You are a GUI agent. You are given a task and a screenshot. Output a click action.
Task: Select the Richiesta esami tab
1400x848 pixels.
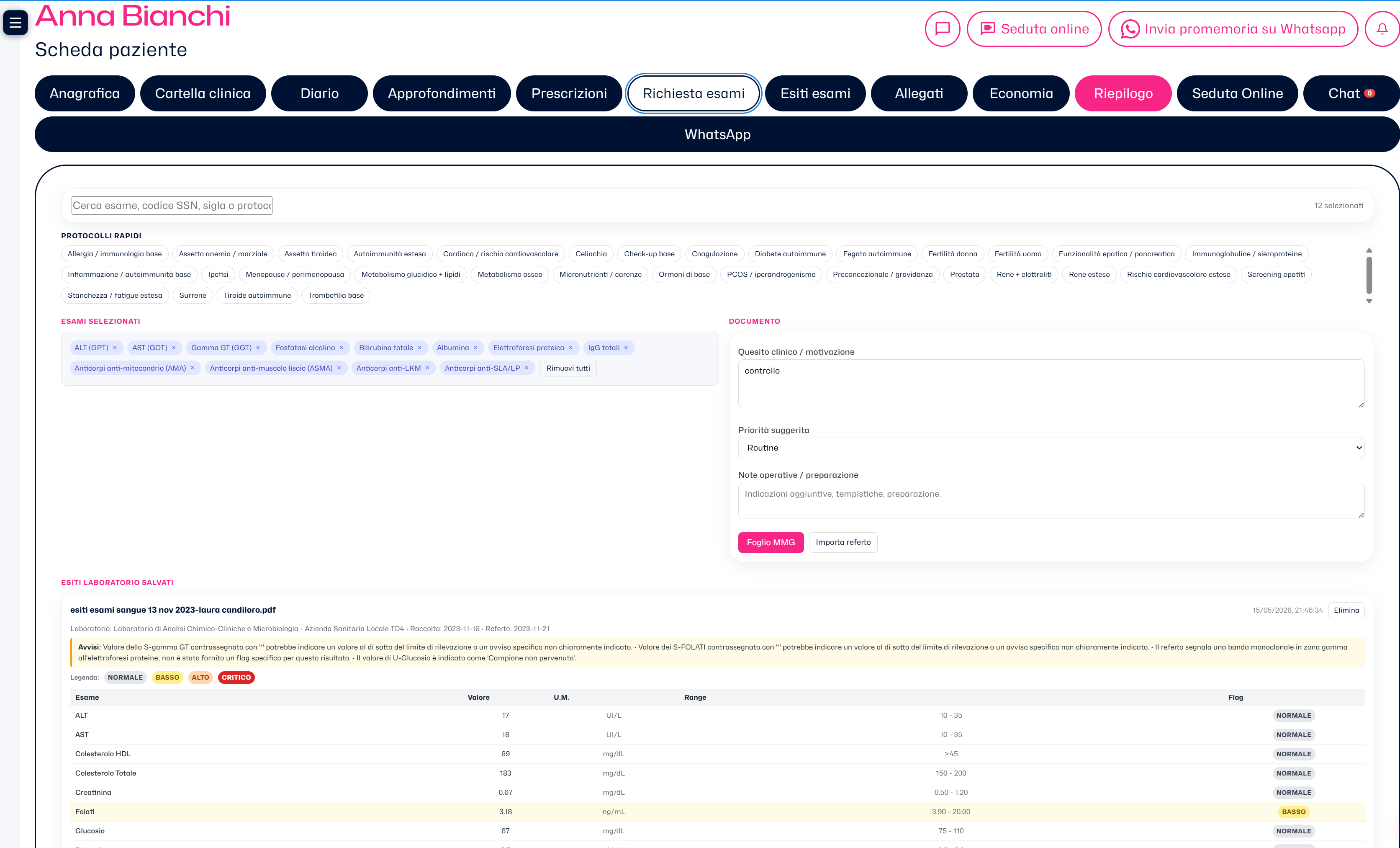click(693, 93)
